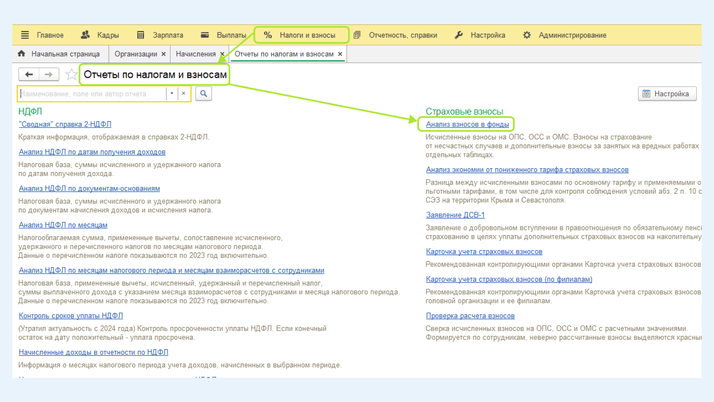This screenshot has width=714, height=402.
Task: Click text "Краткая информация, отображаемая в справках 2-НДФЛ"
Action: pos(113,137)
